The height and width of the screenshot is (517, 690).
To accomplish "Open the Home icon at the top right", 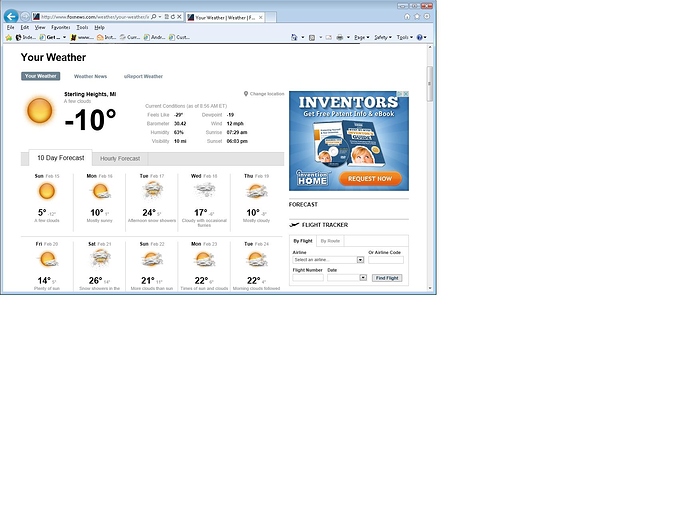I will pos(407,17).
